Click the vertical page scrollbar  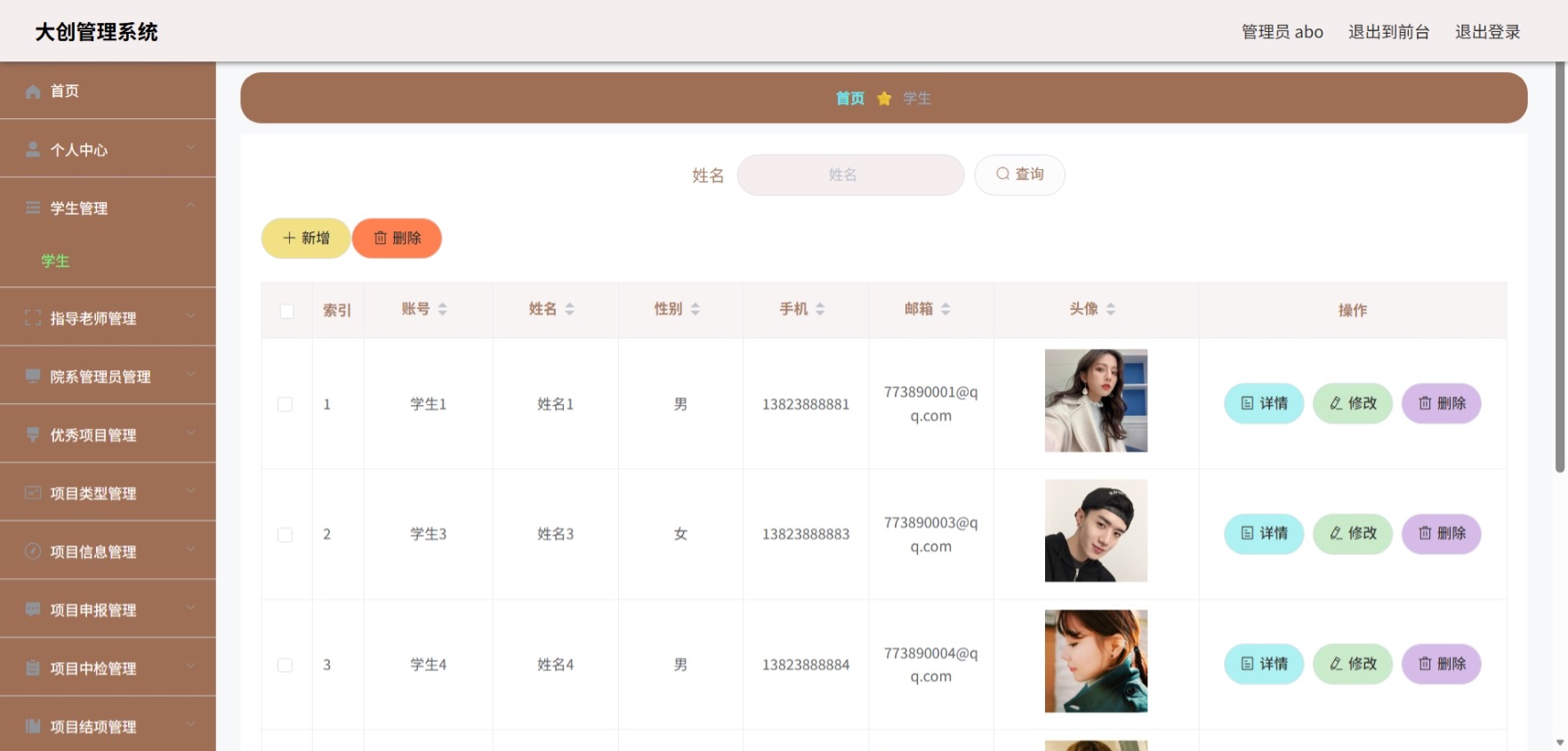(1560, 267)
